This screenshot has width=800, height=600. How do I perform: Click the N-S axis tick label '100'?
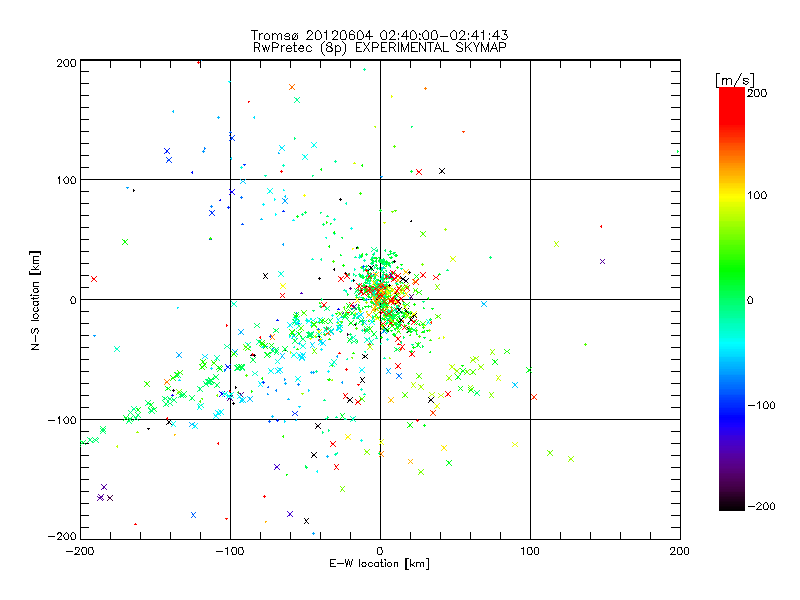pos(66,180)
